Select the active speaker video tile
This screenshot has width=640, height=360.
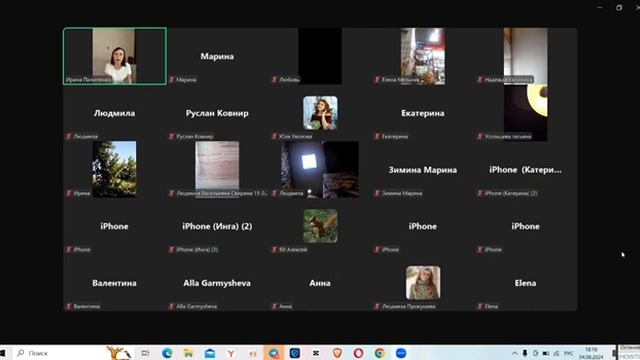(x=115, y=56)
